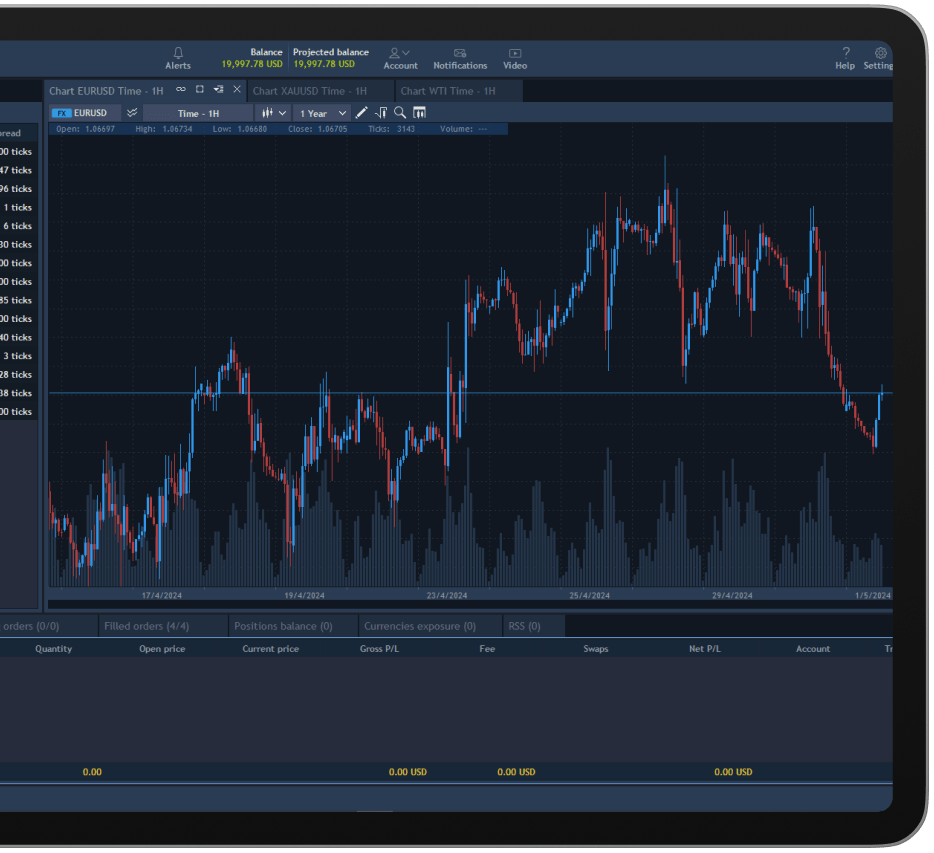Click the Account column header in positions table

(x=812, y=649)
